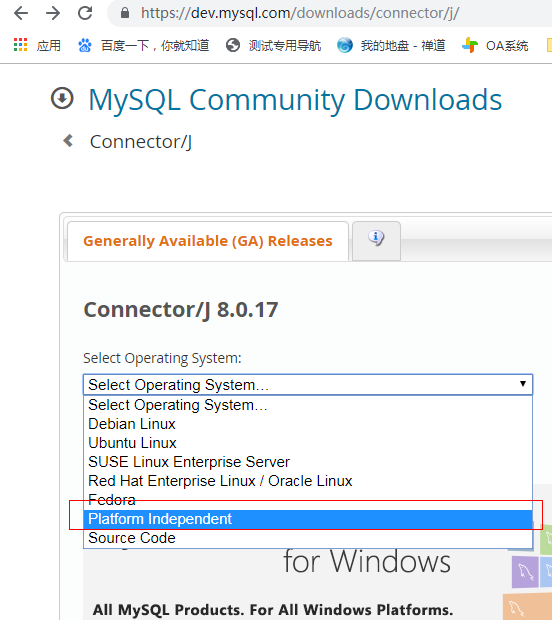Viewport: 552px width, 620px height.
Task: Reload the page with the refresh icon
Action: coord(85,13)
